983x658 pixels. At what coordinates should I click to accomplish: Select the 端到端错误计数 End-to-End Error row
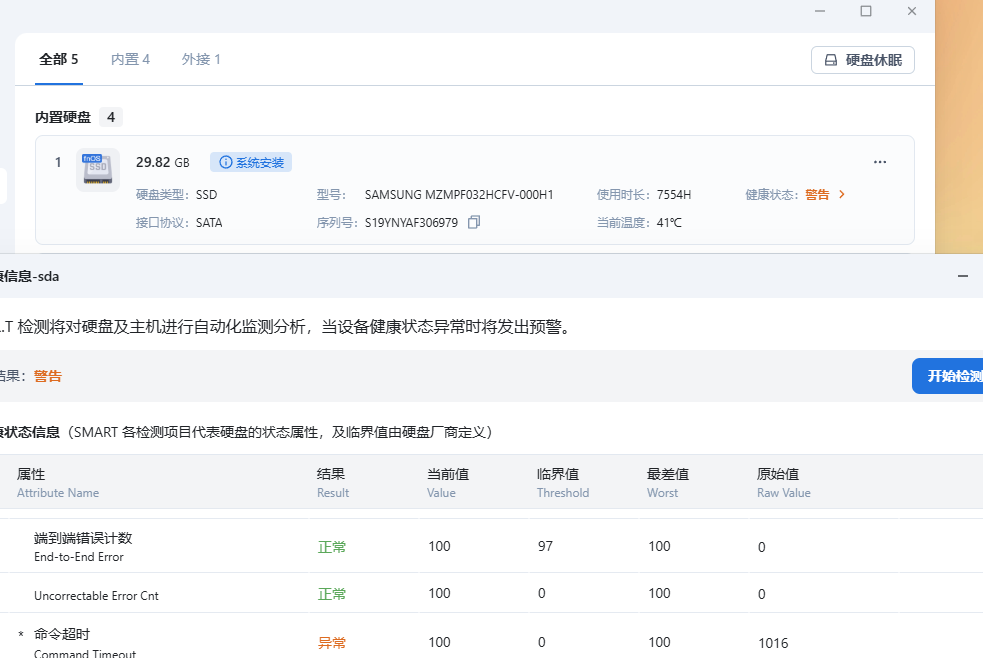492,546
